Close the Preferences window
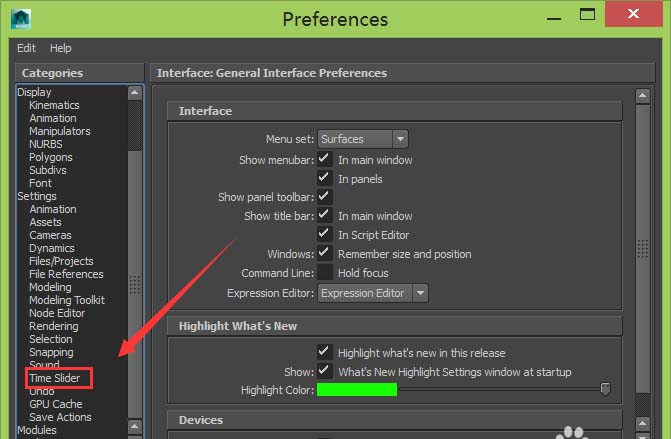This screenshot has height=439, width=671. (633, 14)
